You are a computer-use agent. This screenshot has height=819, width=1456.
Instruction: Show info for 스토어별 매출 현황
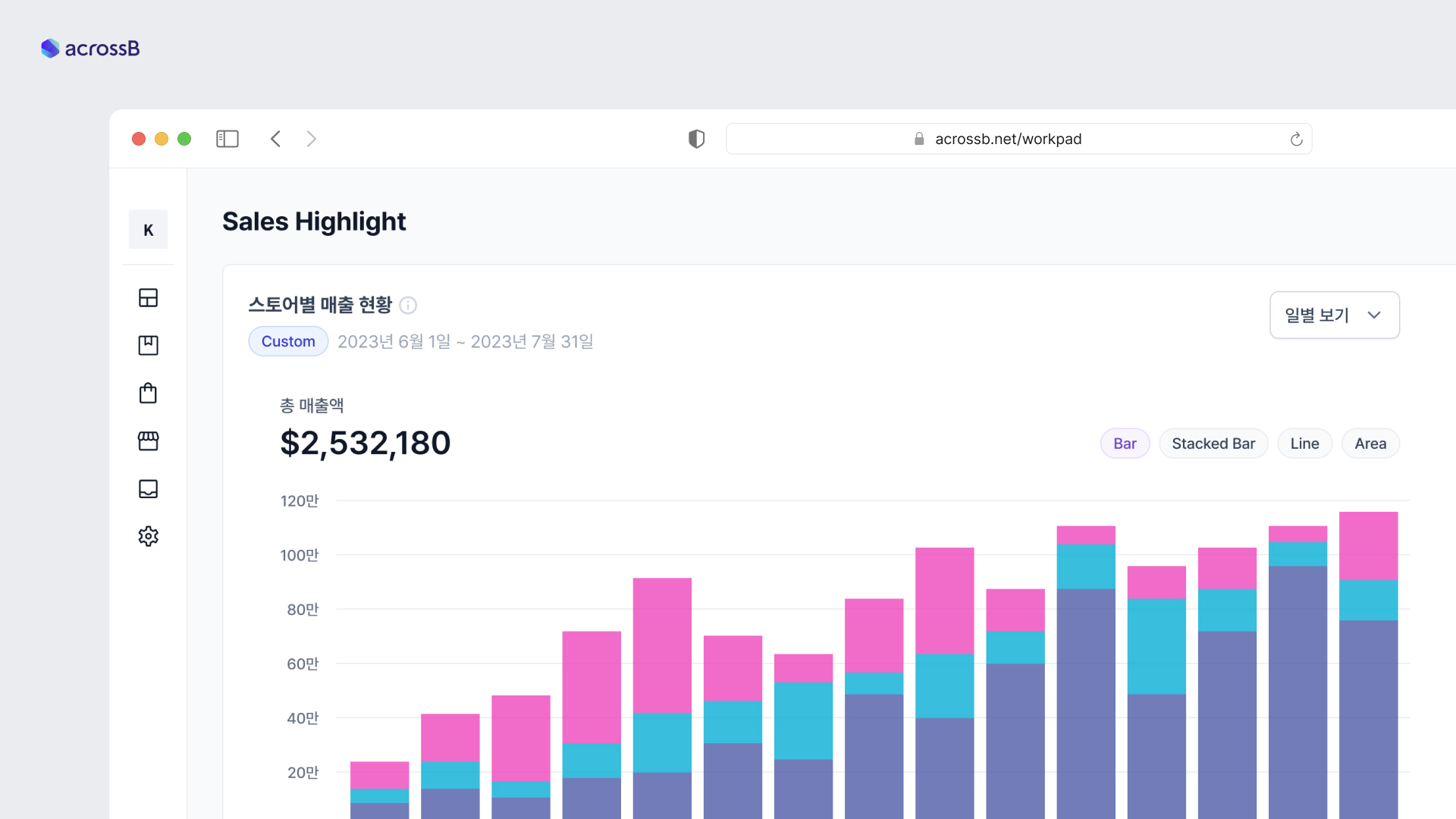[x=408, y=305]
